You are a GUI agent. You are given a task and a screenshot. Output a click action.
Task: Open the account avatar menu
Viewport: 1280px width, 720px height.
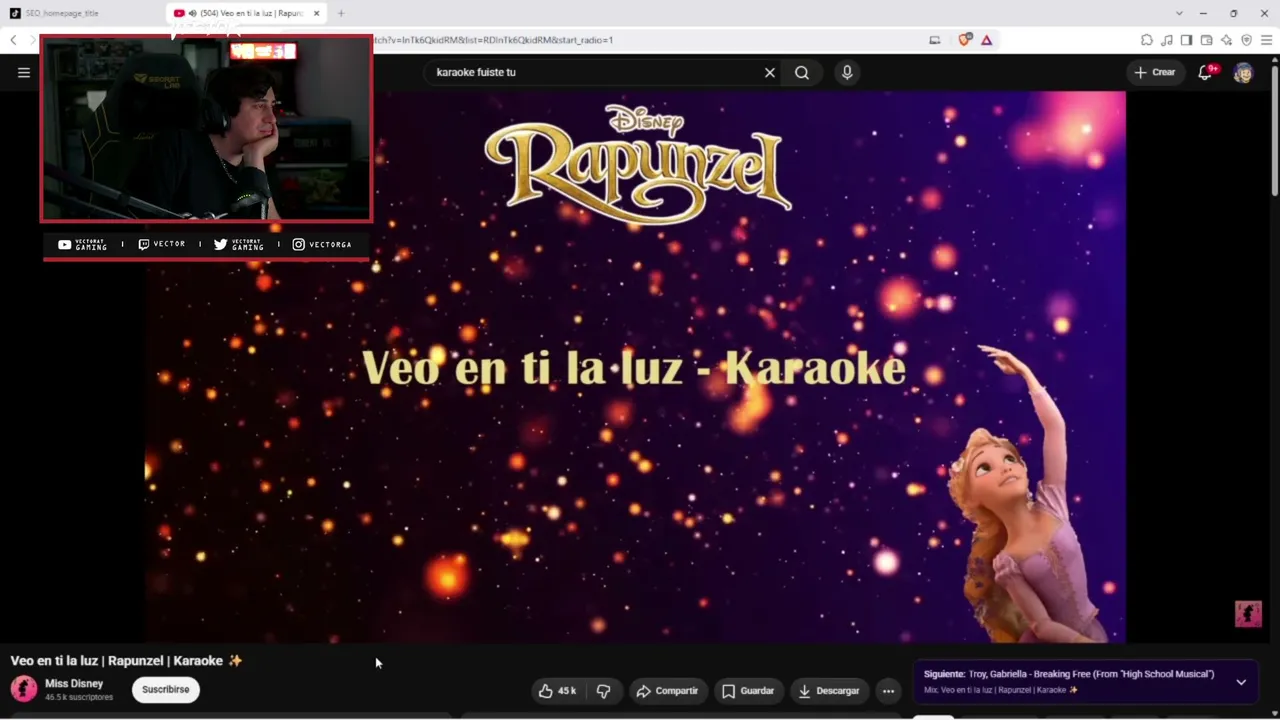(x=1243, y=72)
